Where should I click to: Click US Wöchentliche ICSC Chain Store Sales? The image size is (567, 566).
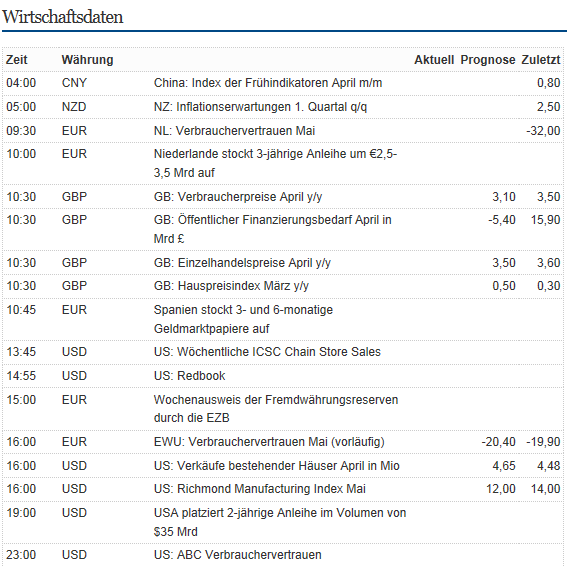click(267, 352)
